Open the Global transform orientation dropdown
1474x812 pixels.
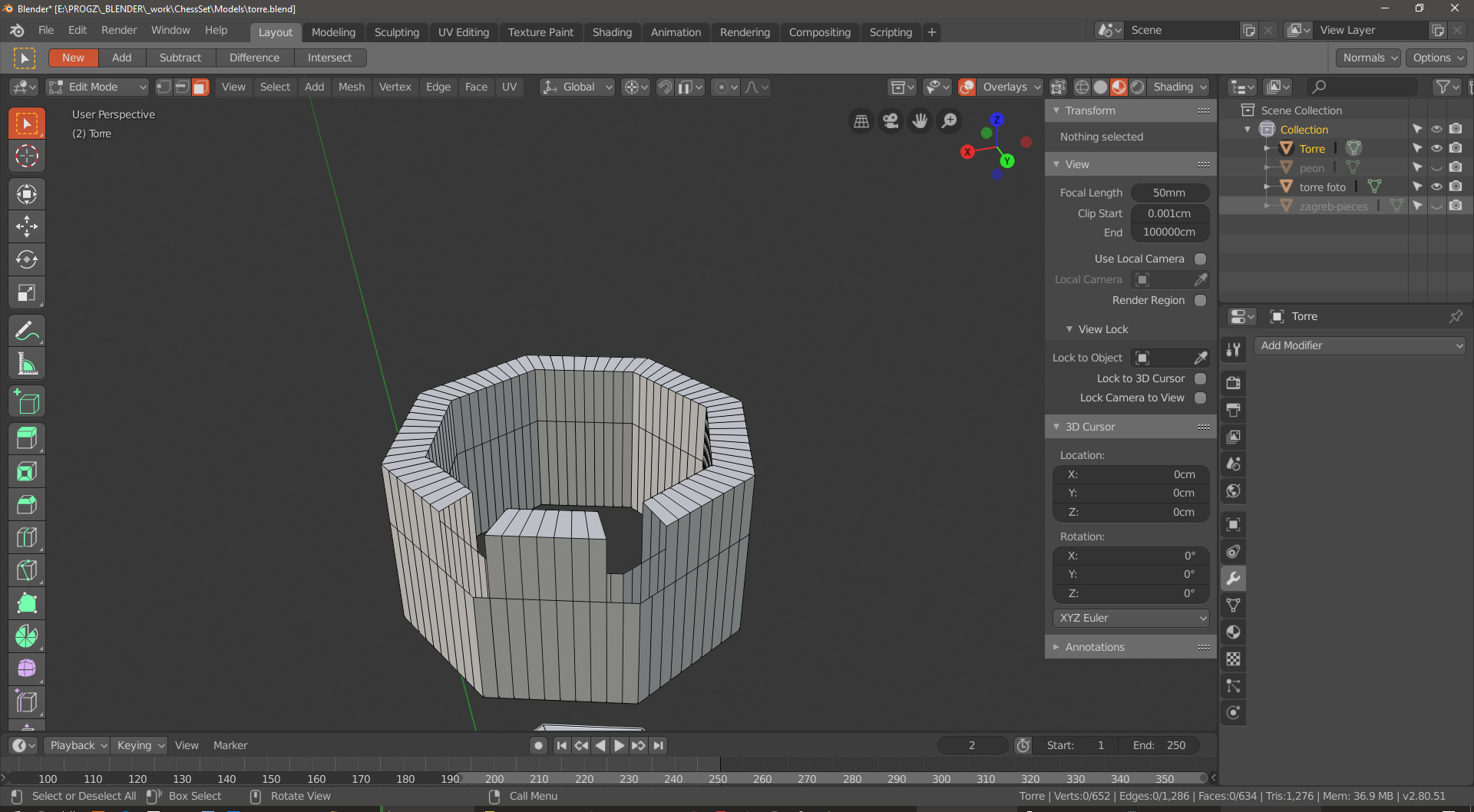coord(577,87)
